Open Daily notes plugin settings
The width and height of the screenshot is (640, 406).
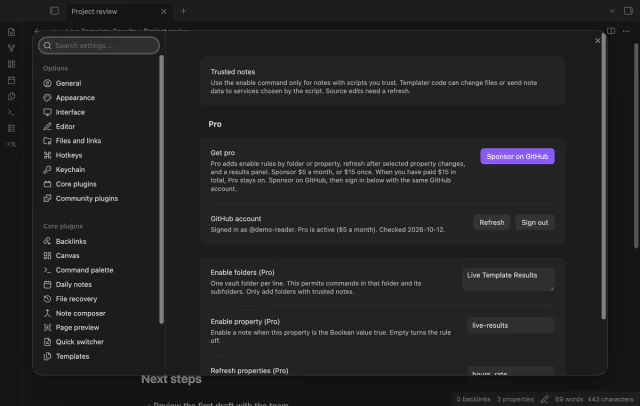(x=67, y=284)
